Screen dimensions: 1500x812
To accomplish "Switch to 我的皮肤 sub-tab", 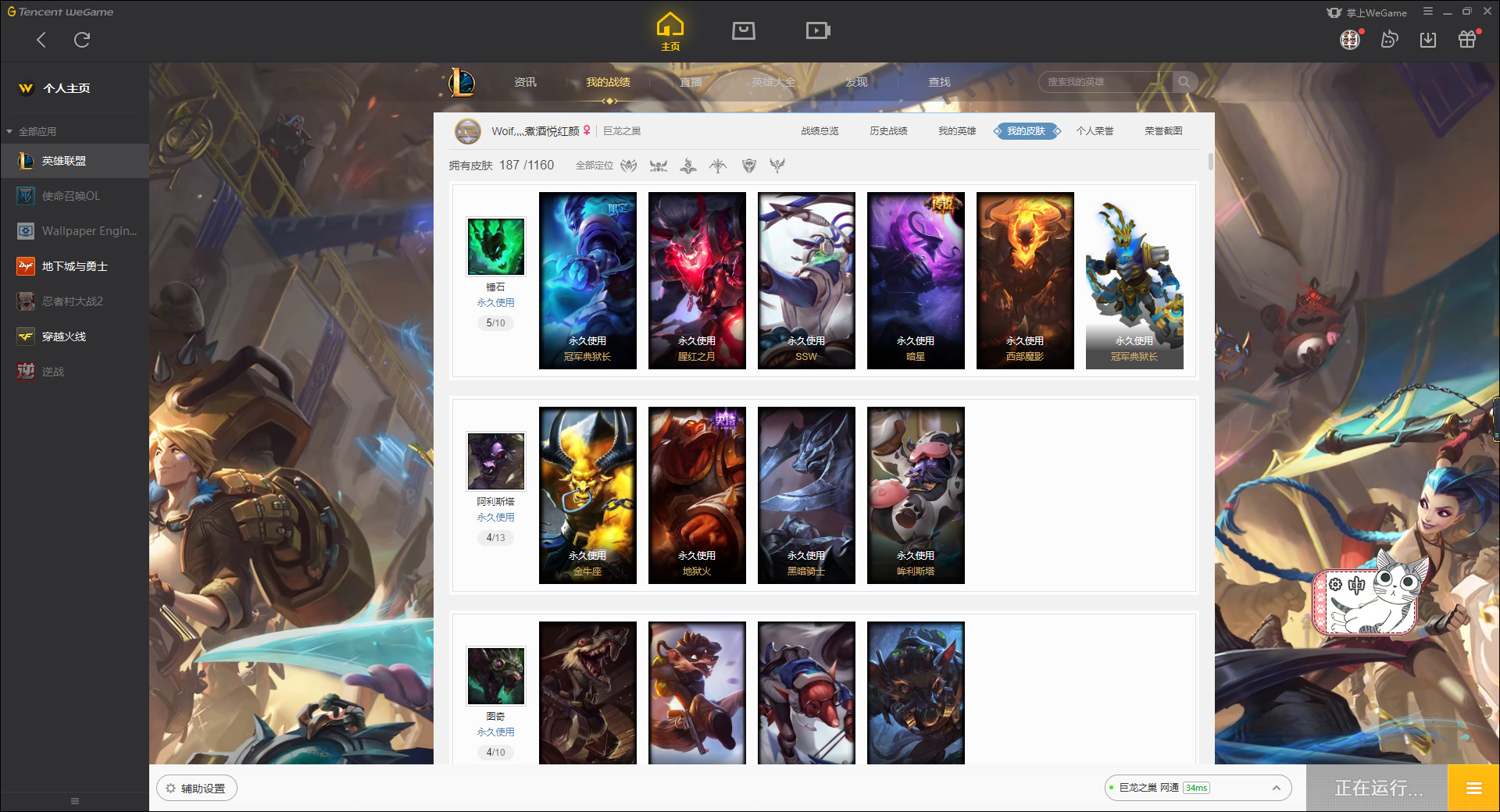I will pos(1027,131).
